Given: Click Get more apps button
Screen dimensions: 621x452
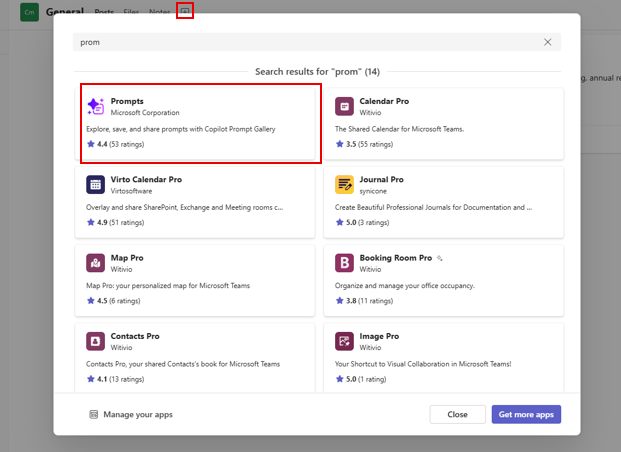Looking at the screenshot, I should (x=526, y=414).
